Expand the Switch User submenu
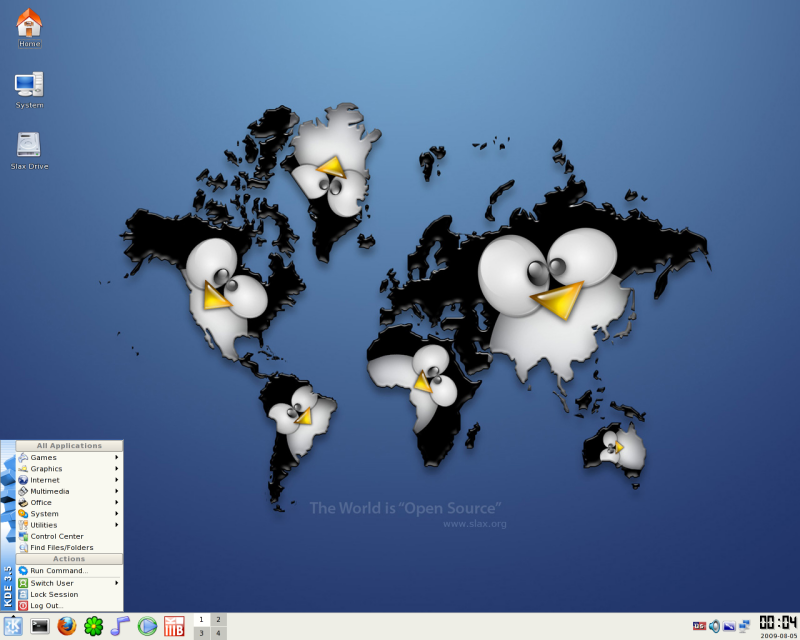The height and width of the screenshot is (640, 800). tap(69, 583)
